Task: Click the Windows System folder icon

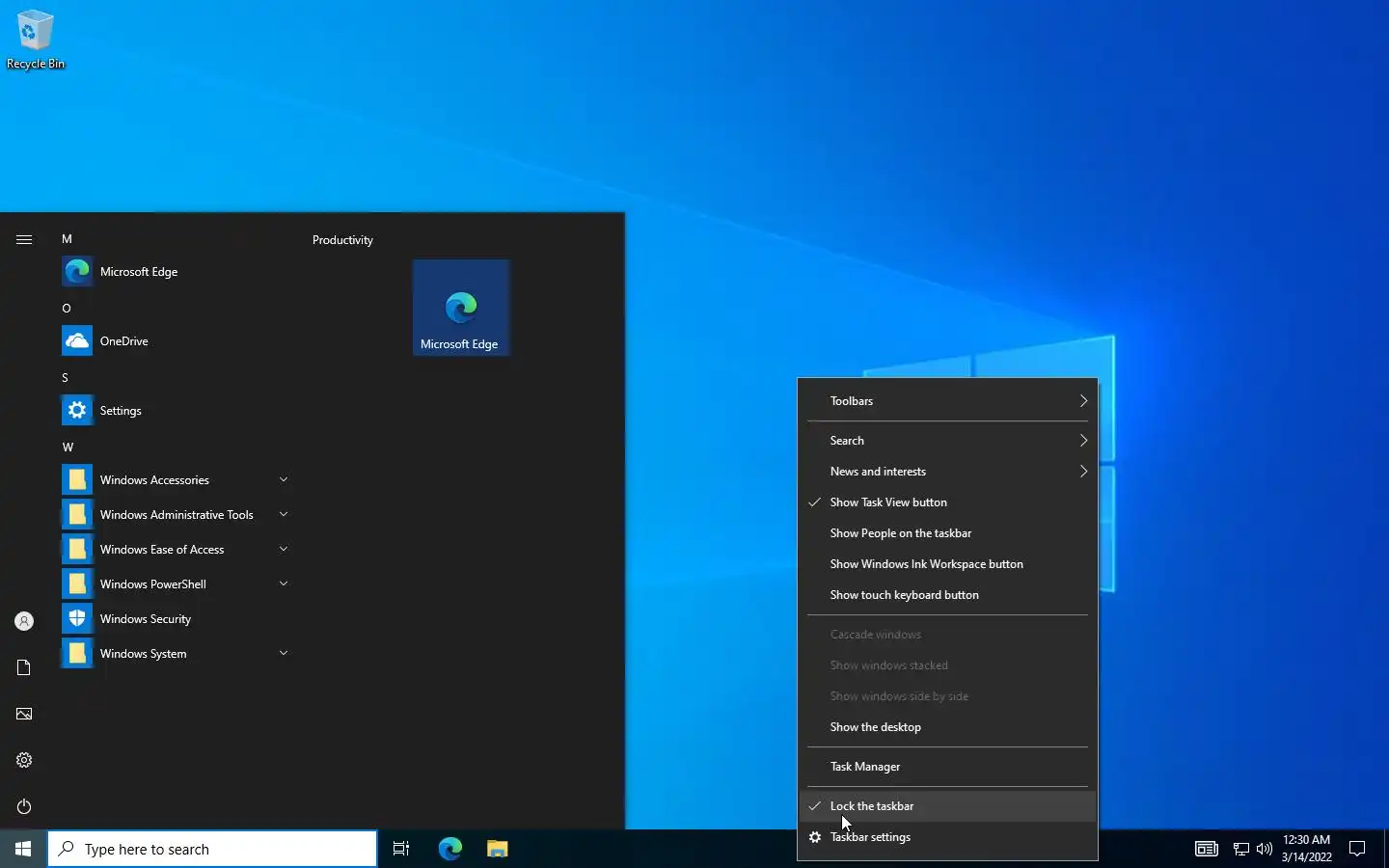Action: point(77,653)
